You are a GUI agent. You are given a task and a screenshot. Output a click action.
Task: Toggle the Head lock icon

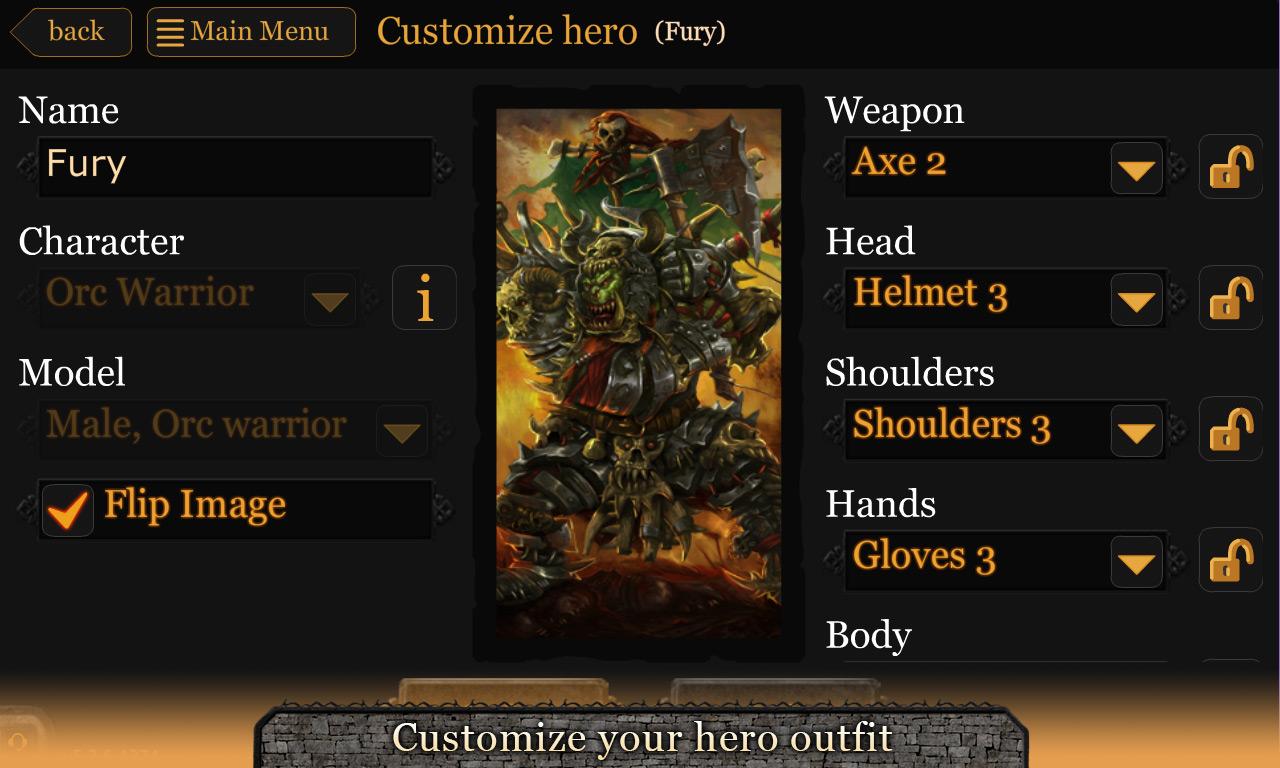1231,298
